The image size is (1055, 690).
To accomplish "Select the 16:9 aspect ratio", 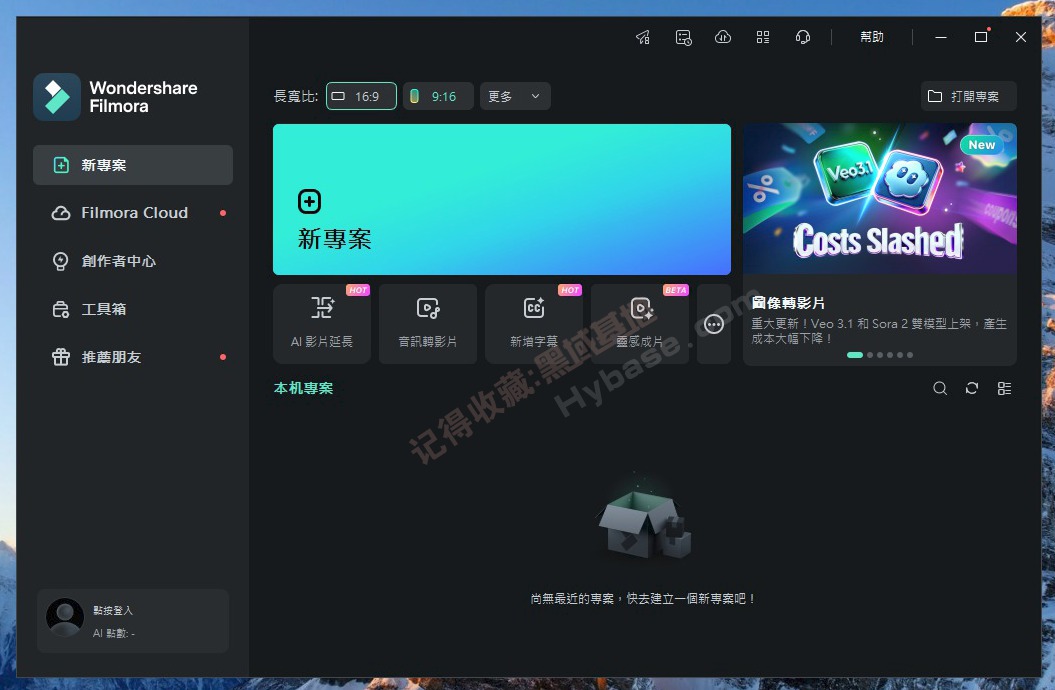I will pyautogui.click(x=361, y=96).
